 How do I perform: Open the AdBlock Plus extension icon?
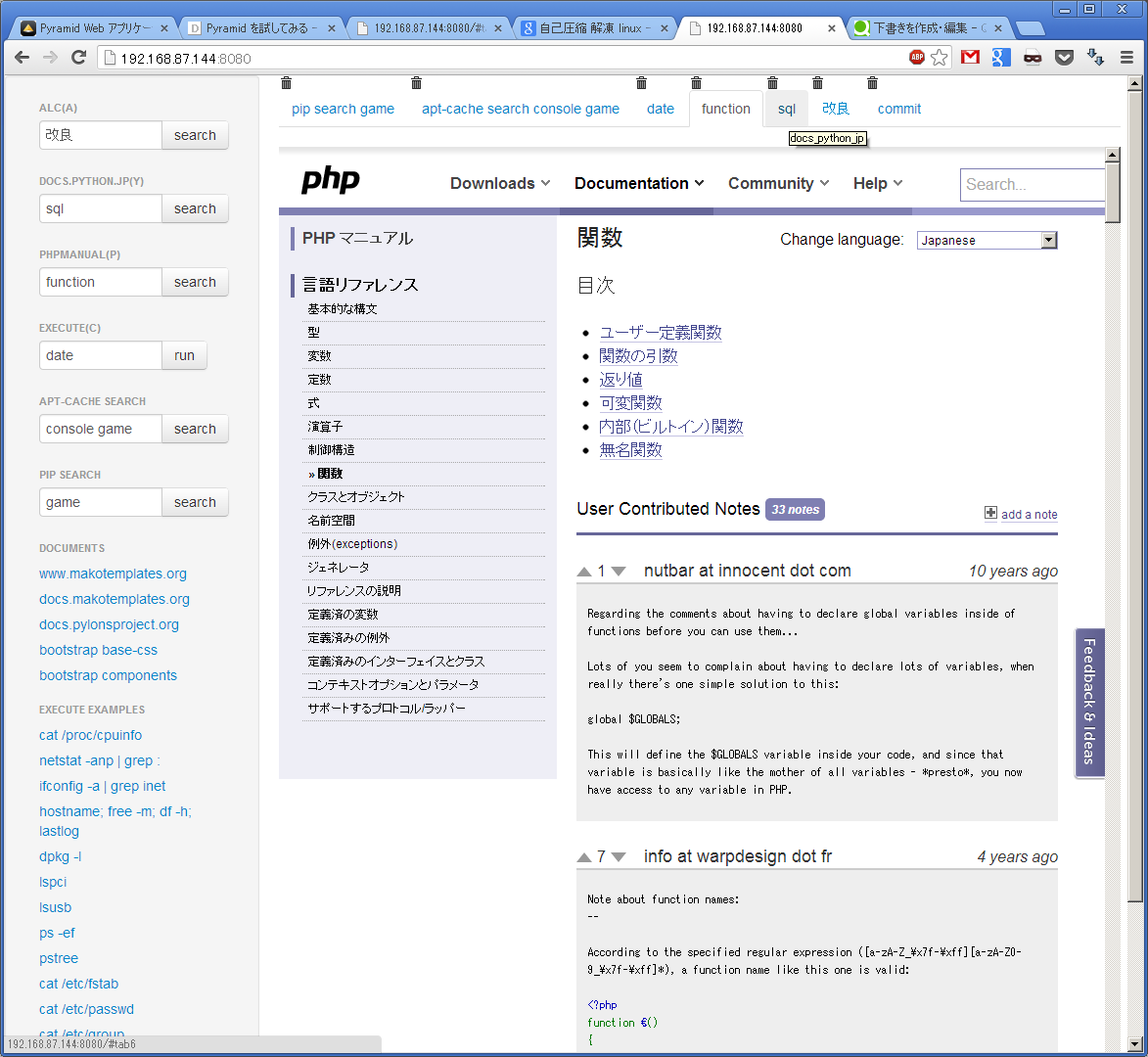(x=917, y=58)
